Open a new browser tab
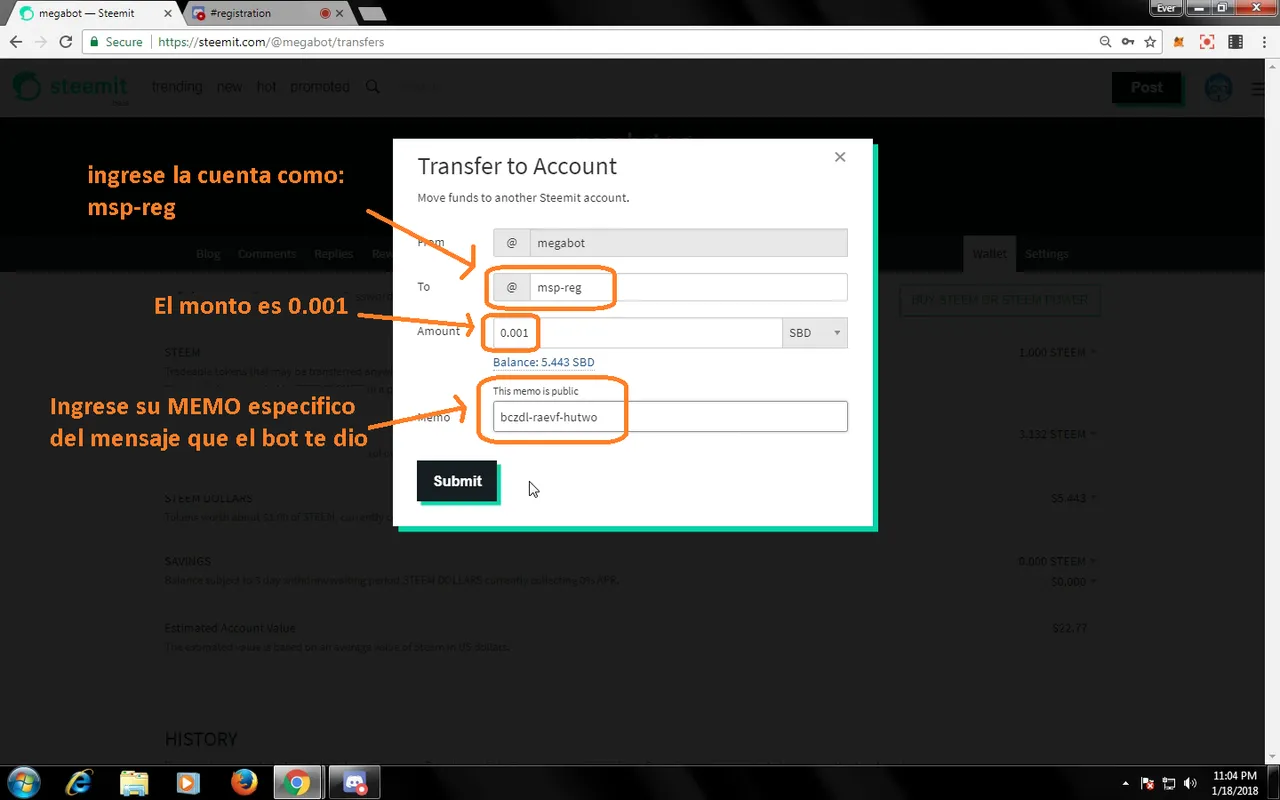The image size is (1280, 800). pos(371,14)
